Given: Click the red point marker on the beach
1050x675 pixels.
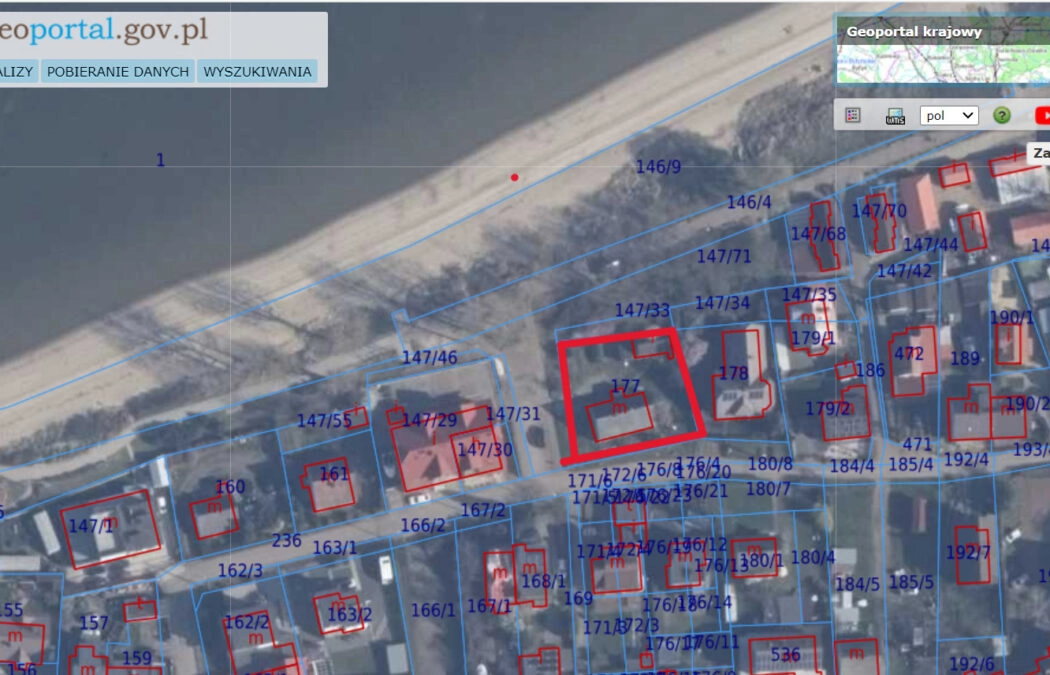Looking at the screenshot, I should tap(515, 178).
